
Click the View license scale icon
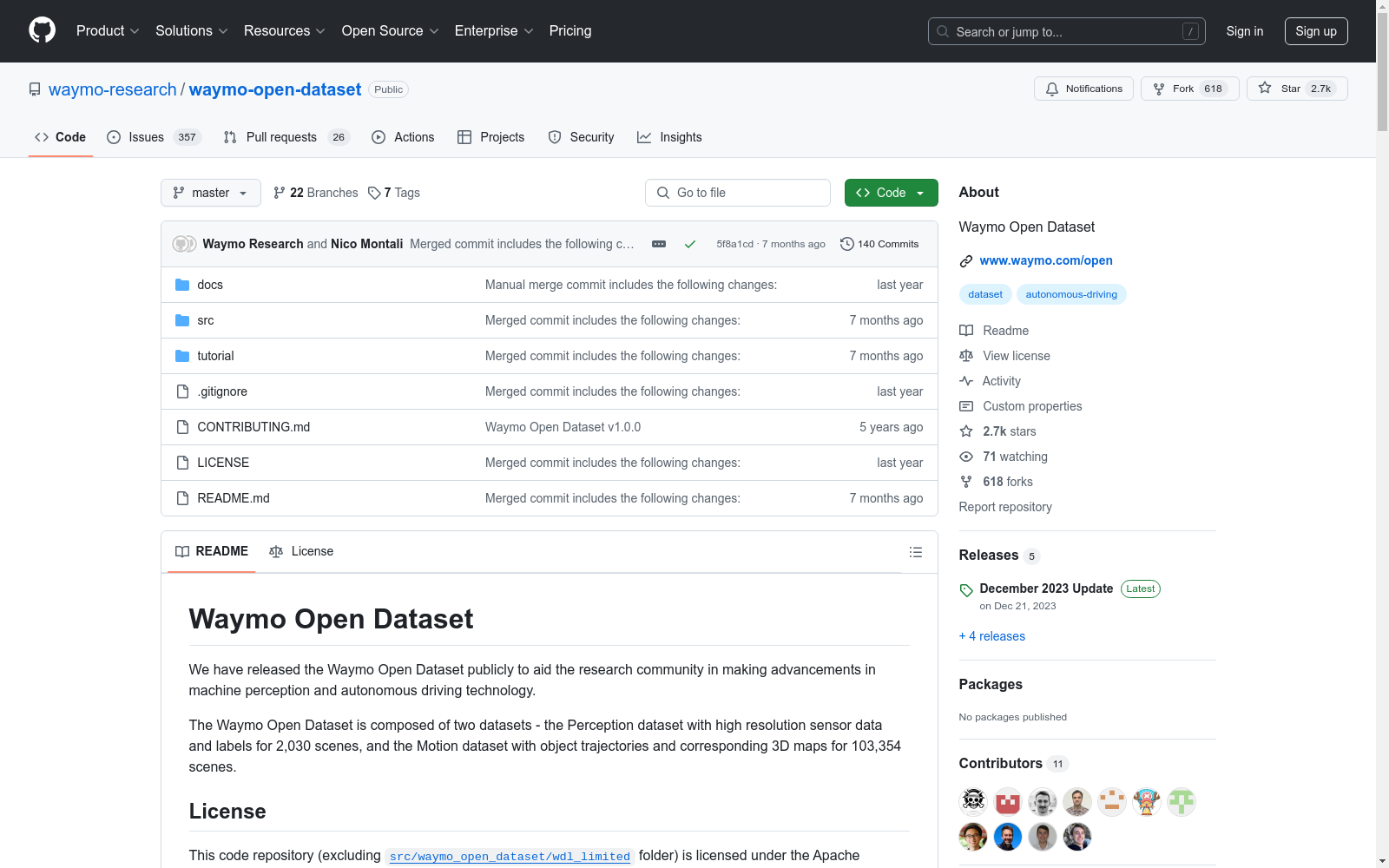coord(966,356)
